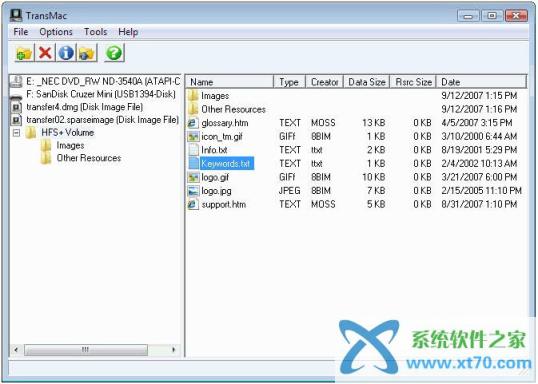Image resolution: width=538 pixels, height=384 pixels.
Task: Click the tree pane horizontal scrollbar thumb
Action: 86,350
